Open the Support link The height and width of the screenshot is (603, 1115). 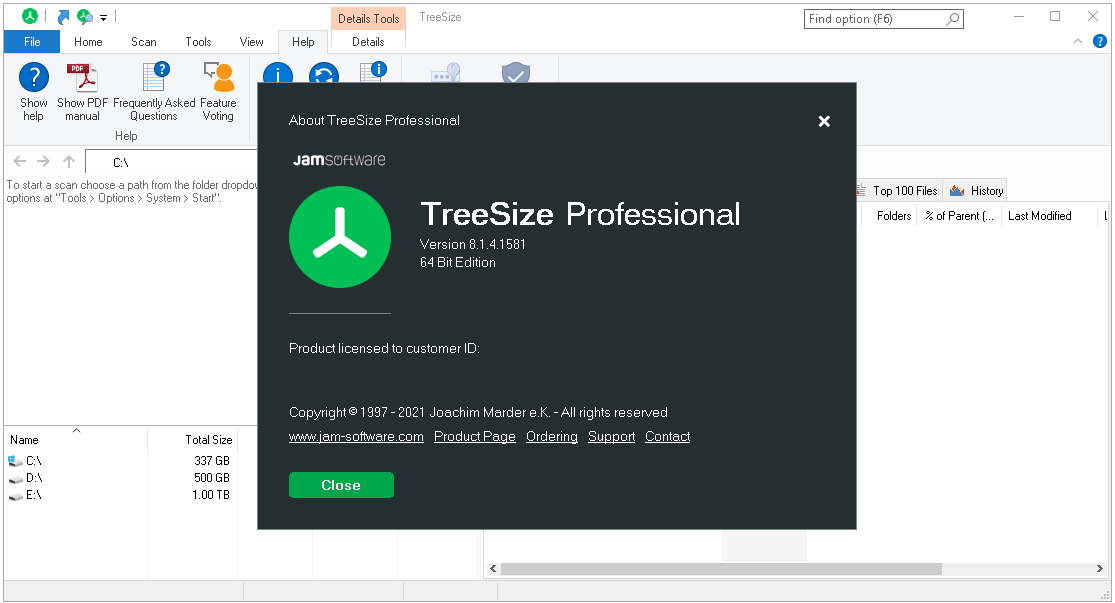[612, 437]
